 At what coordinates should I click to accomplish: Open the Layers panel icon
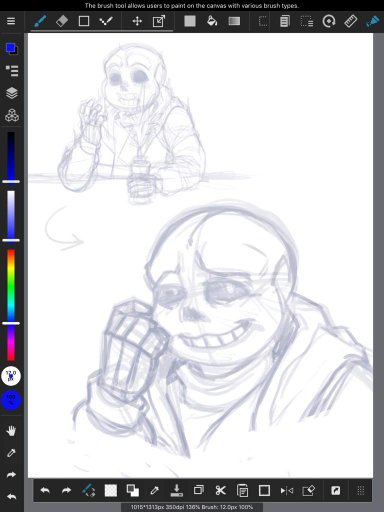click(x=12, y=93)
